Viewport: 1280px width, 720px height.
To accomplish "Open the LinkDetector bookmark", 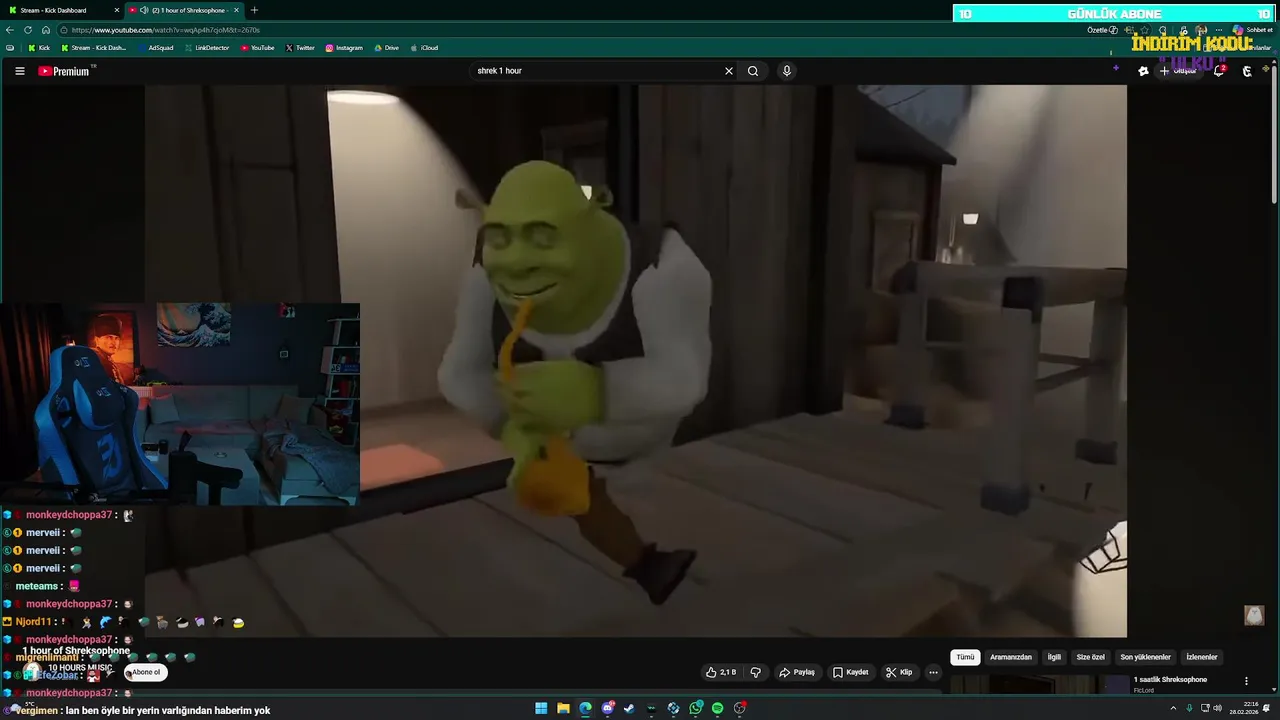I will point(207,48).
